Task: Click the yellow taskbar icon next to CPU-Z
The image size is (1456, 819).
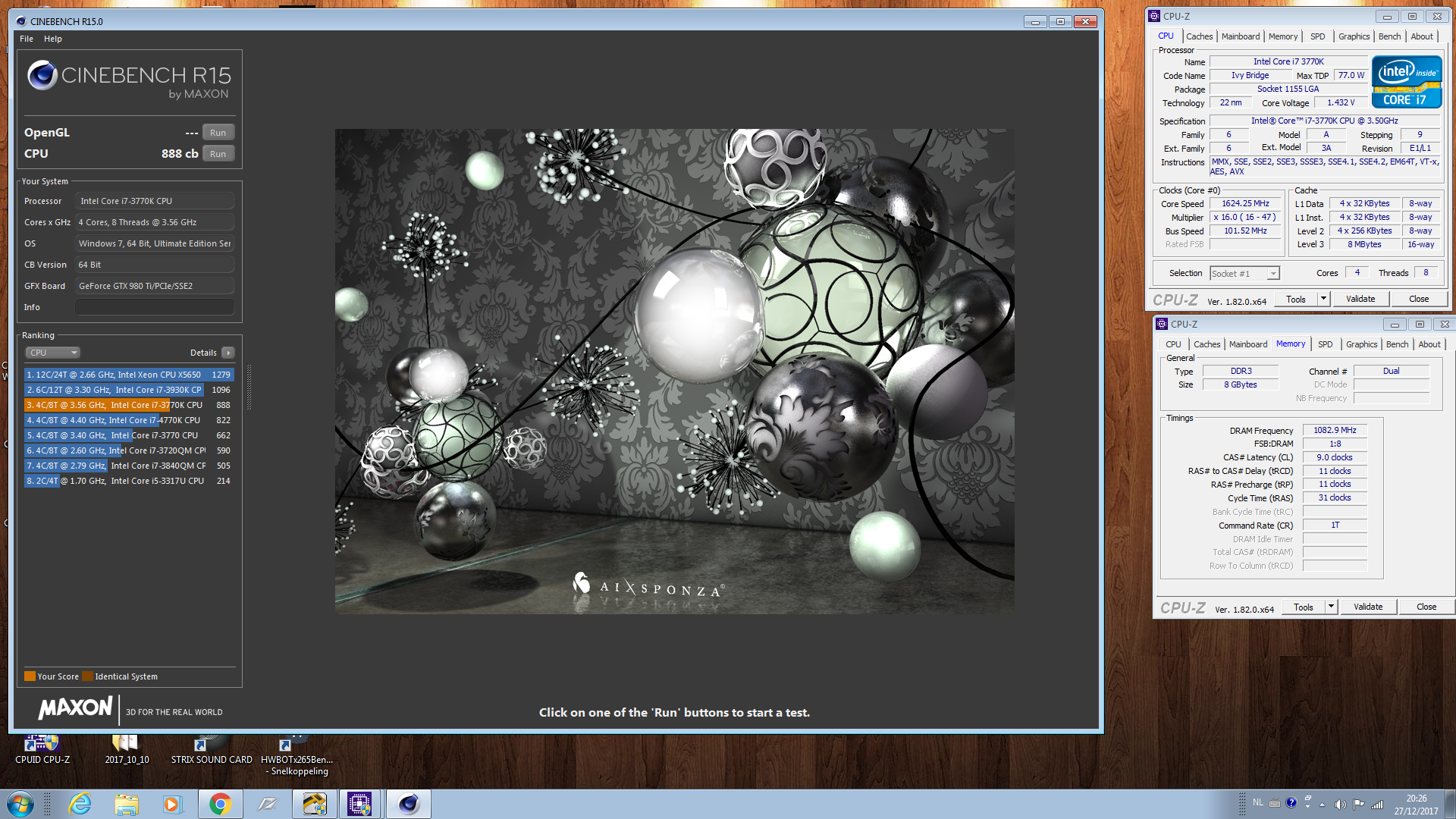Action: (314, 804)
